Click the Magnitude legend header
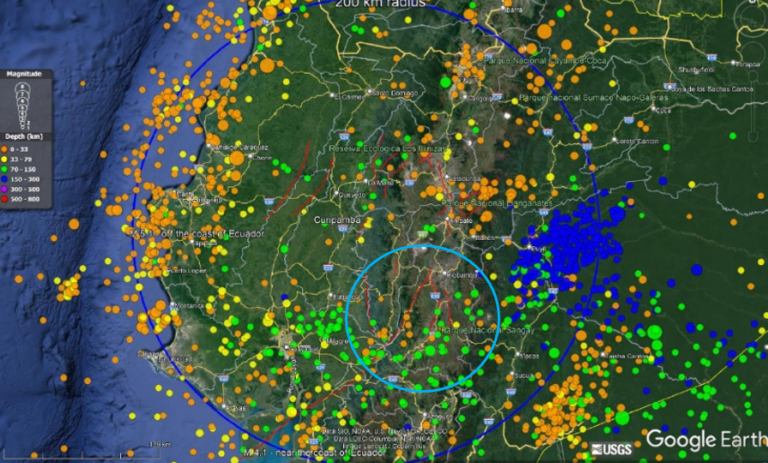 point(24,73)
